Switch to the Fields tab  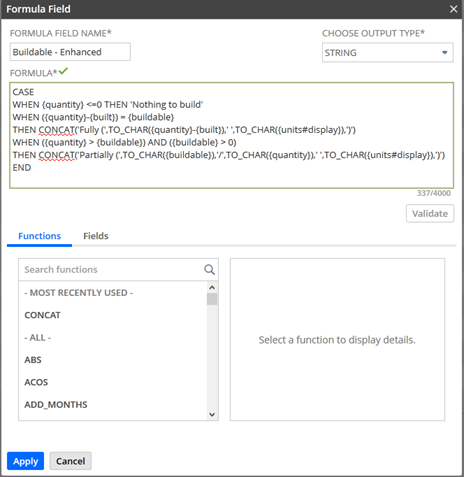(96, 236)
